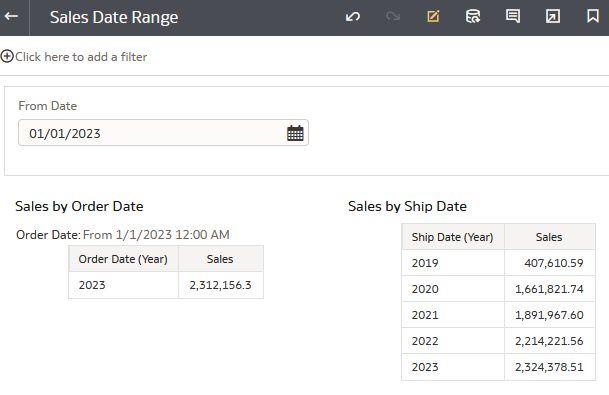Select ship year 2021 cell
This screenshot has width=609, height=395.
(x=452, y=315)
